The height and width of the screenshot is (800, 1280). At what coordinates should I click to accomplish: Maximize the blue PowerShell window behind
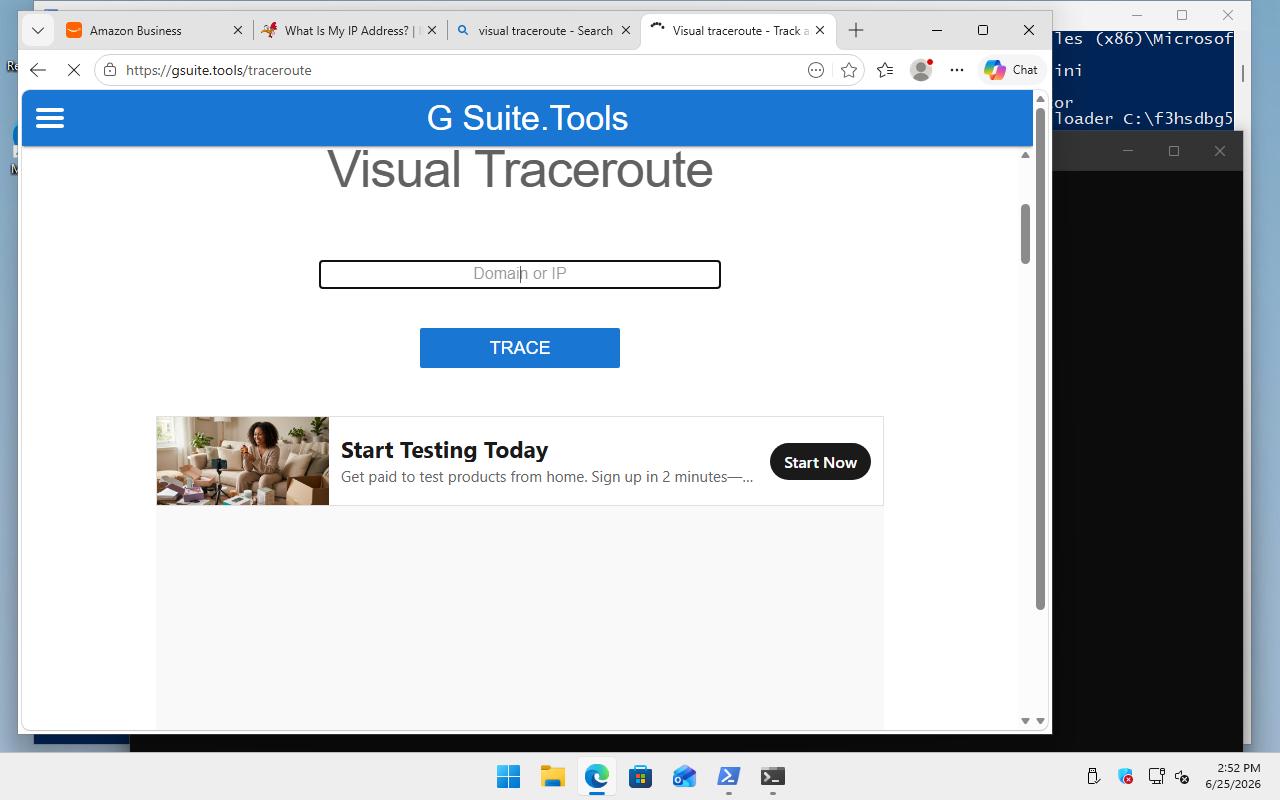coord(1182,15)
